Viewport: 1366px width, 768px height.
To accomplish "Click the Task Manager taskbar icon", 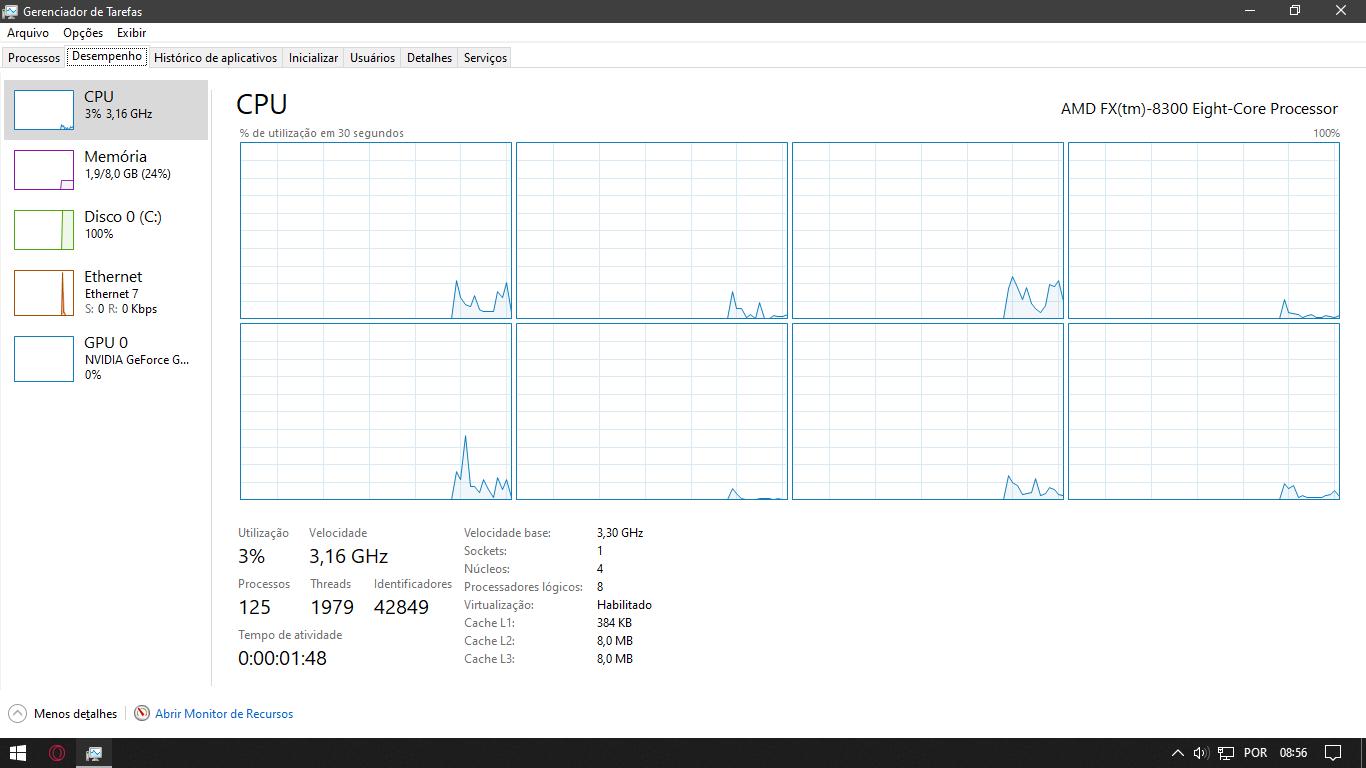I will [x=94, y=753].
